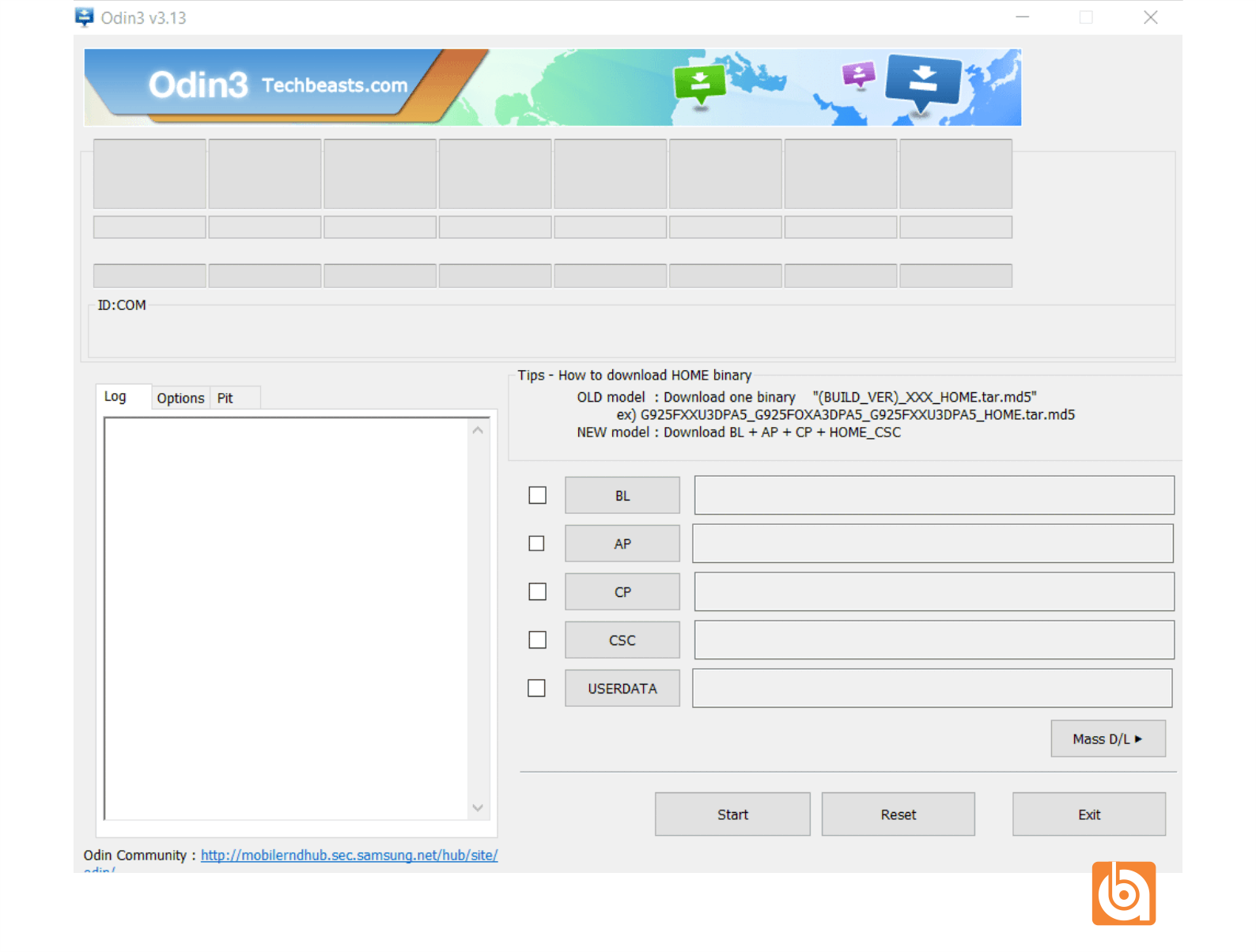
Task: Enable the BL checkbox
Action: (538, 495)
